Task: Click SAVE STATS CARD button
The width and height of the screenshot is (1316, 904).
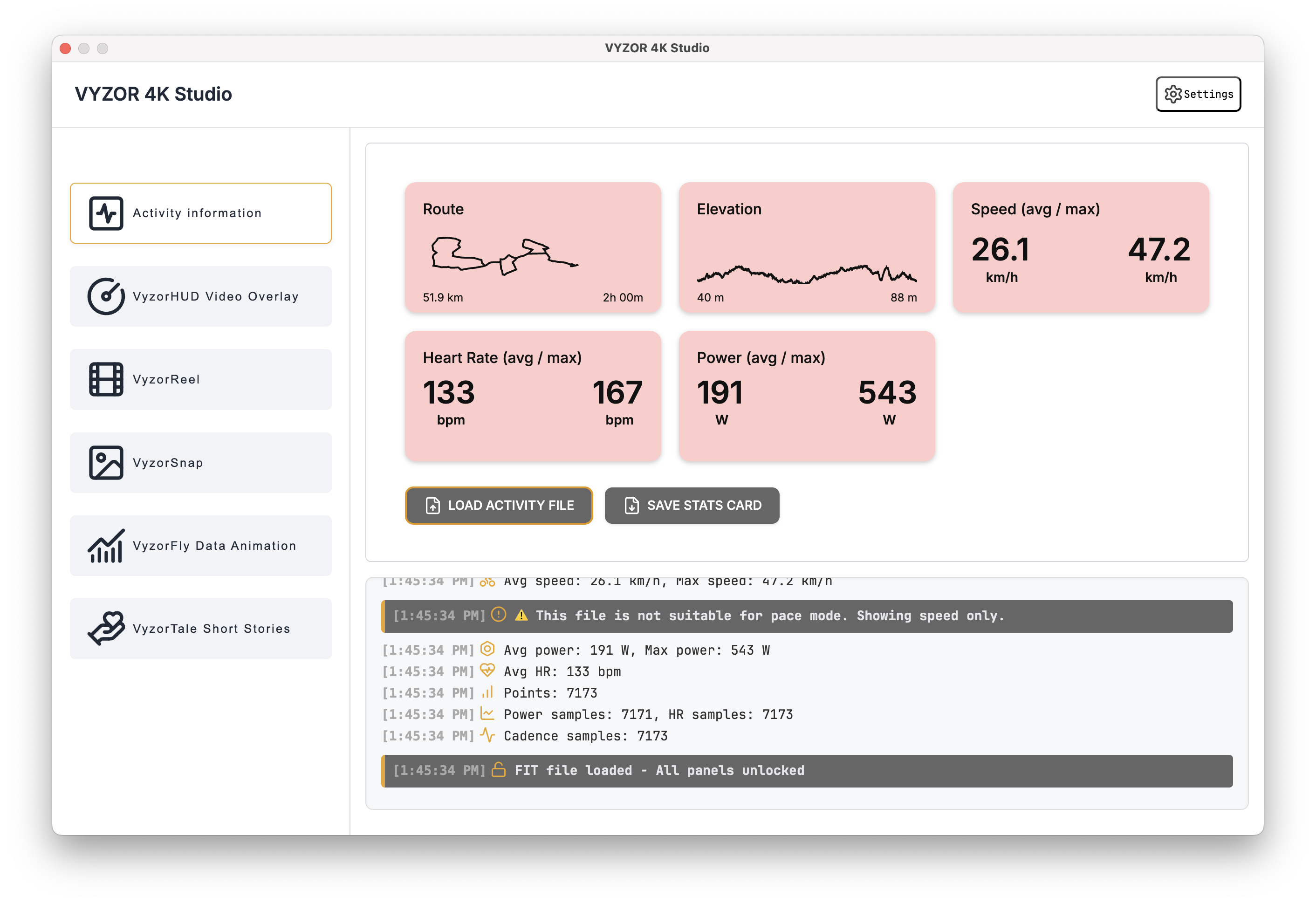Action: [692, 505]
